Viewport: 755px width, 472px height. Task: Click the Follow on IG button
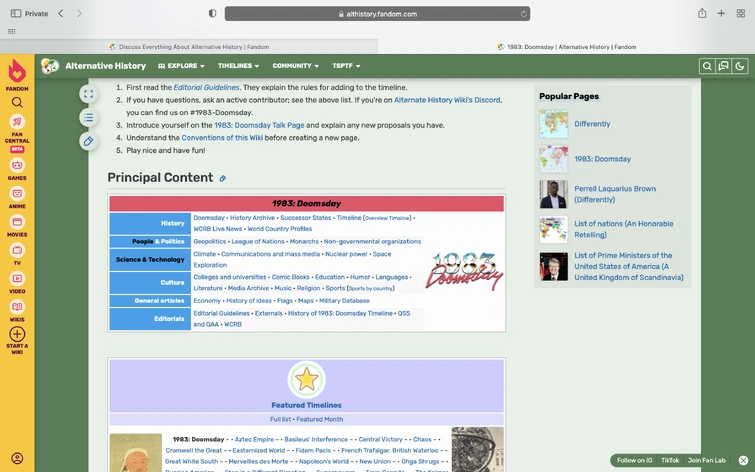(634, 460)
